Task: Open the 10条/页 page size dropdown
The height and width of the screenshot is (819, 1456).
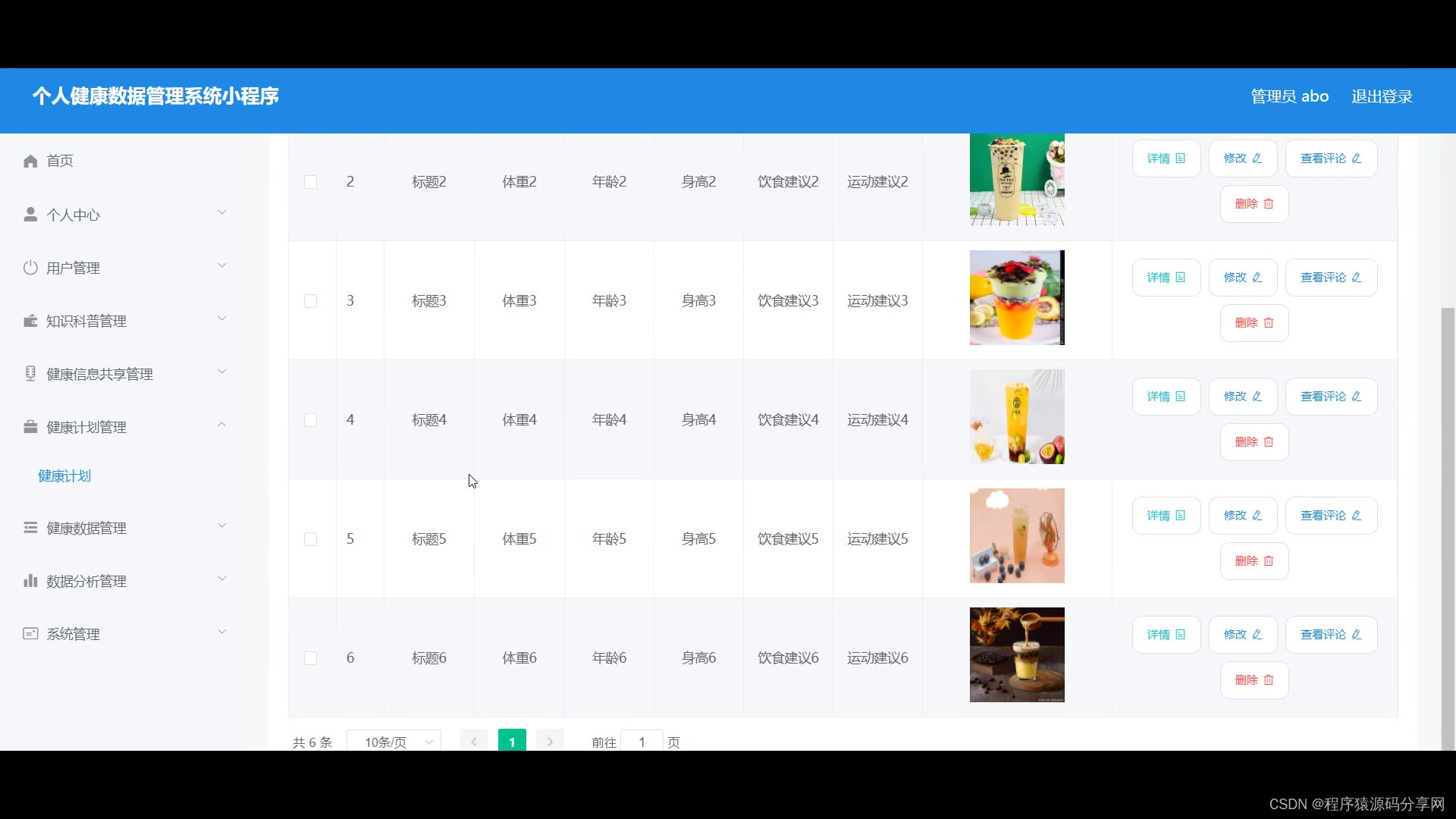Action: (393, 742)
